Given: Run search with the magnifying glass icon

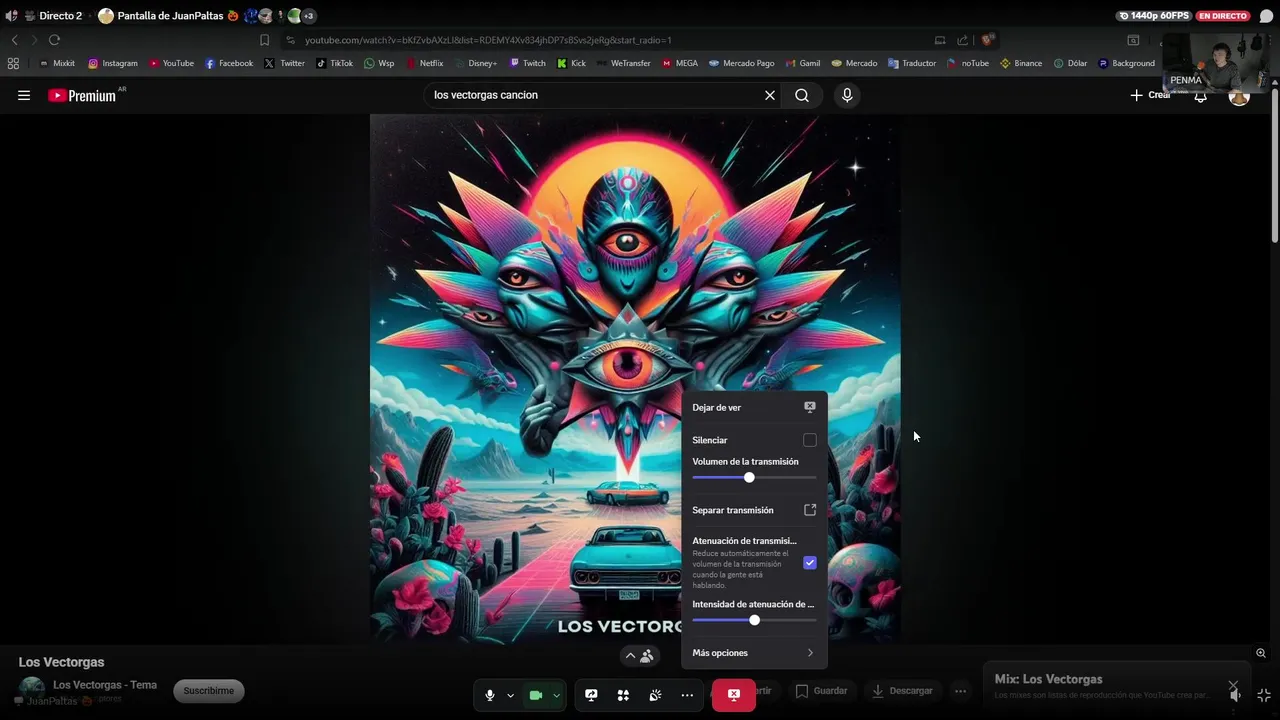Looking at the screenshot, I should [802, 95].
